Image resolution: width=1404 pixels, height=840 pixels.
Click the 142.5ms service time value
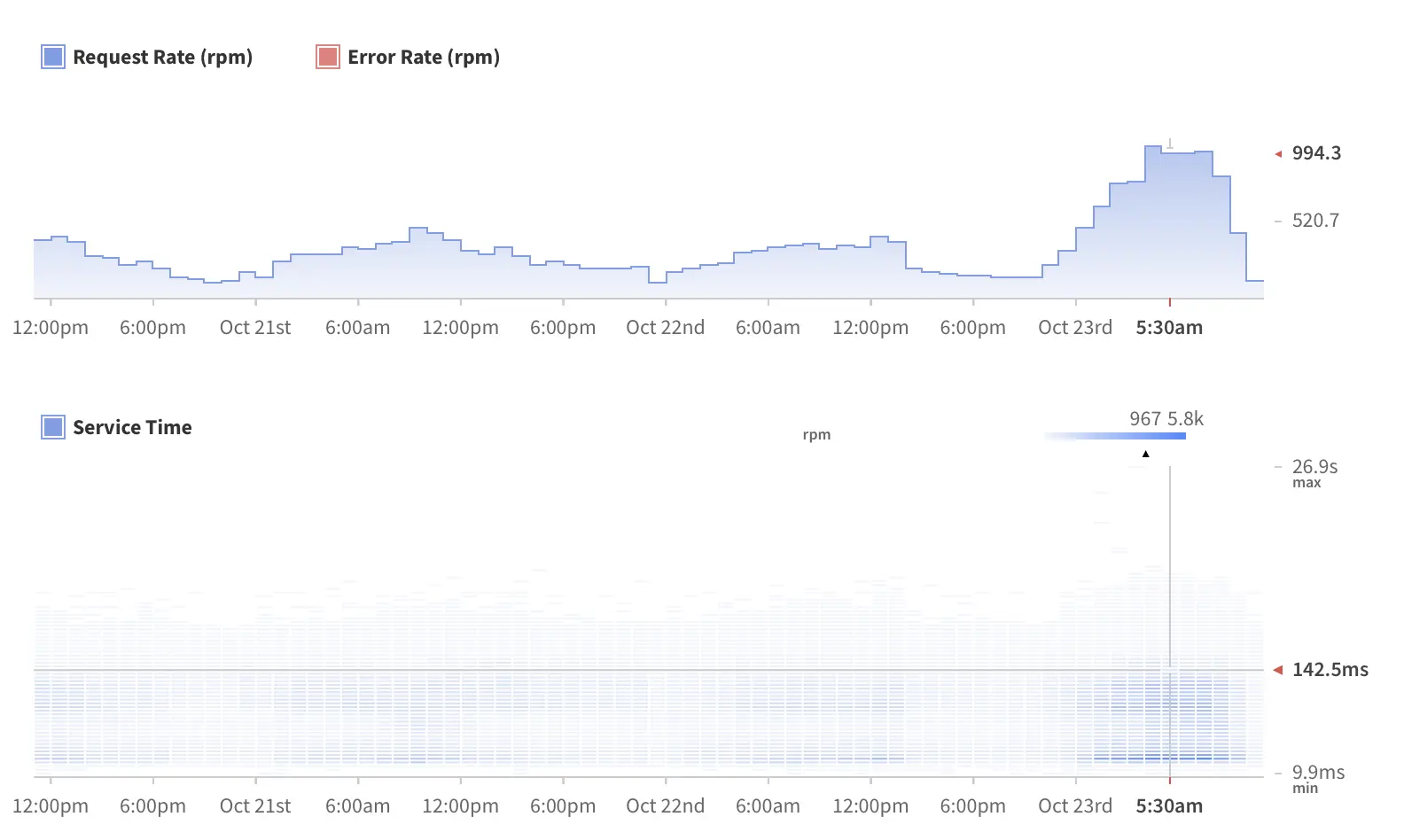(x=1330, y=670)
